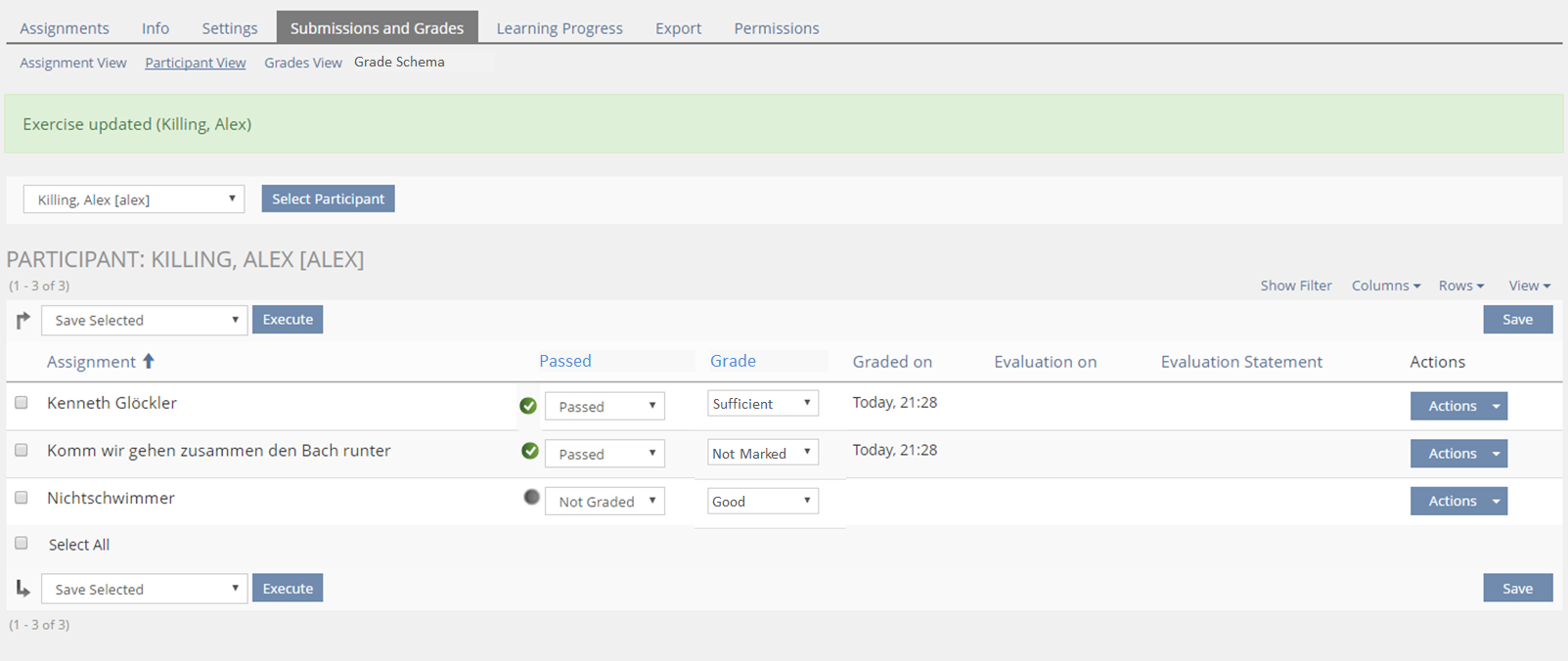Click the top Save button
The width and height of the screenshot is (1568, 661).
coord(1517,320)
